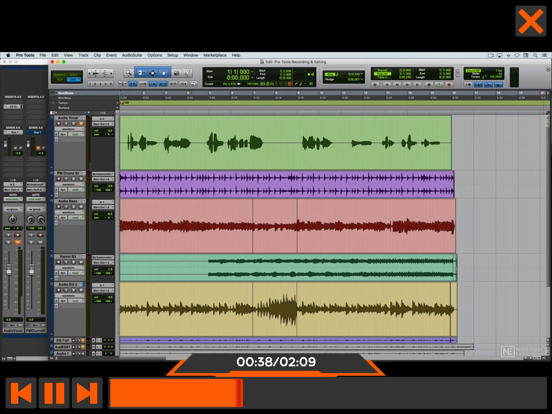The height and width of the screenshot is (414, 552).
Task: Open Audio Vocal waveform view selector
Action: (x=69, y=129)
